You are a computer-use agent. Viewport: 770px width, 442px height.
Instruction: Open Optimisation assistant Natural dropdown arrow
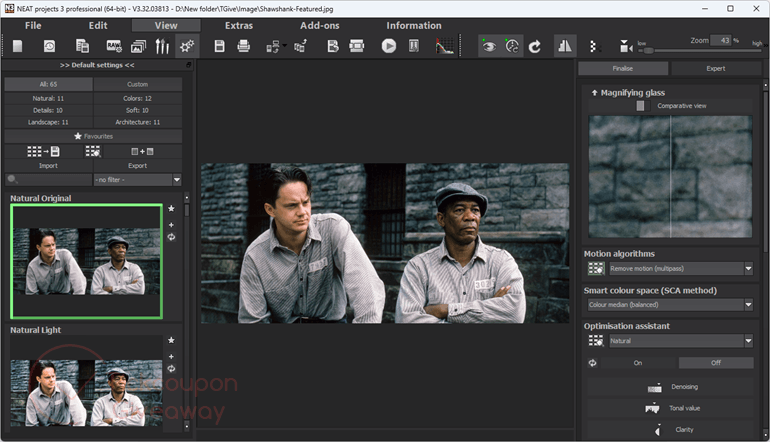tap(748, 341)
